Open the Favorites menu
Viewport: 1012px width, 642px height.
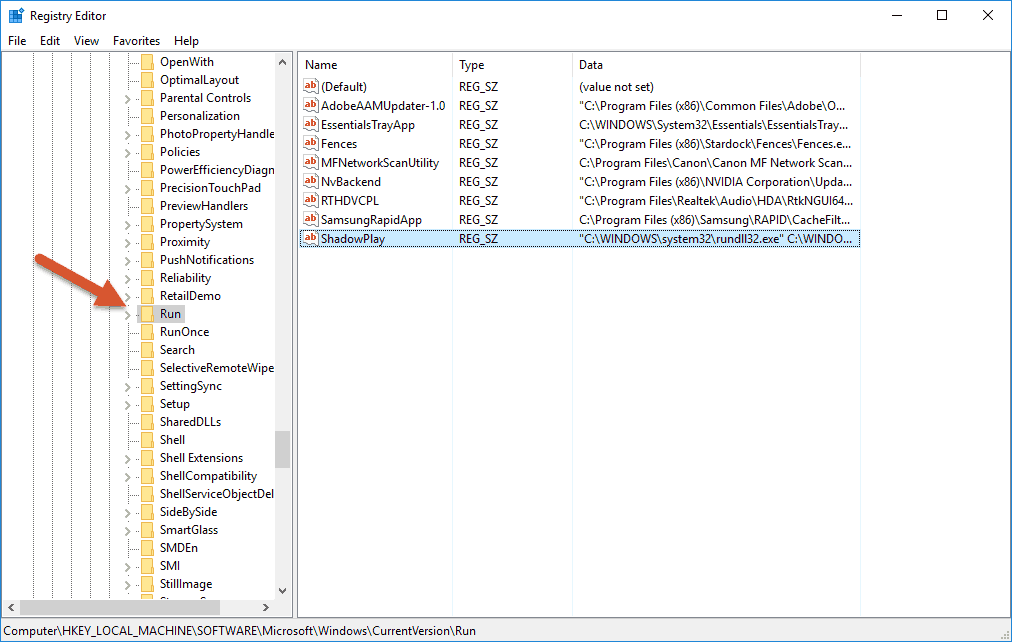click(136, 41)
